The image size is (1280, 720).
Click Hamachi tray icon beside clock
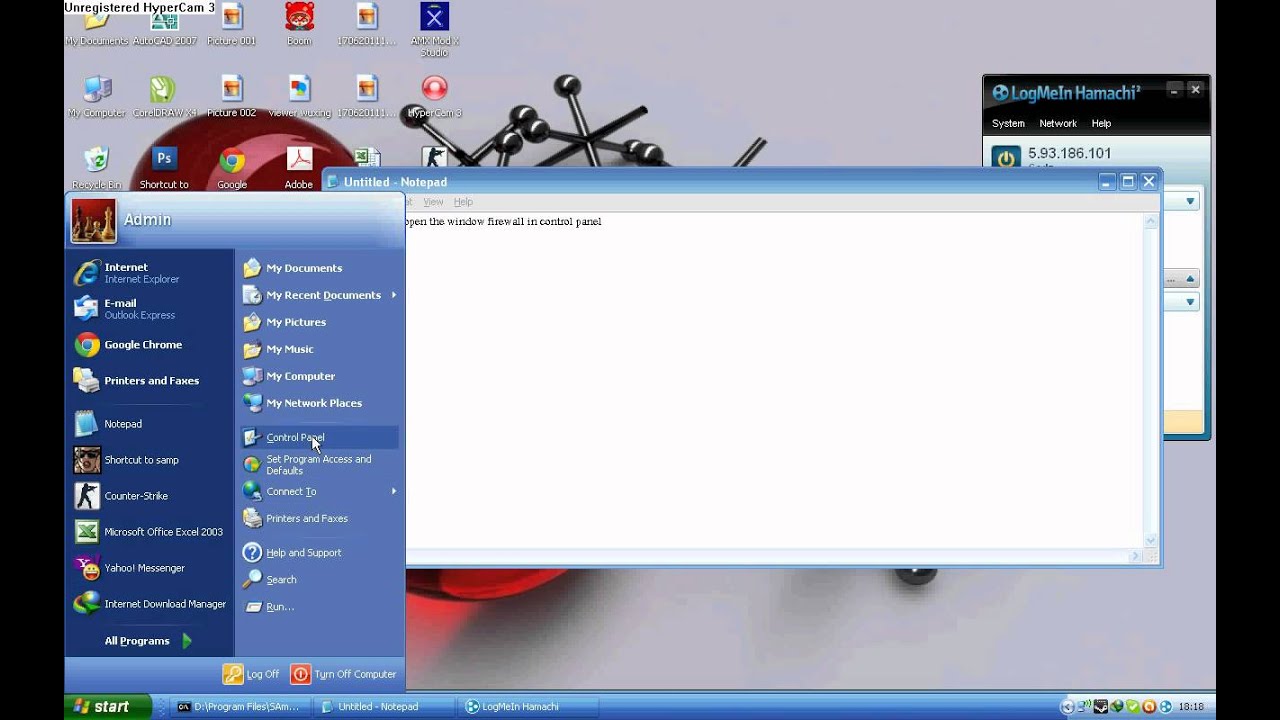coord(1166,707)
